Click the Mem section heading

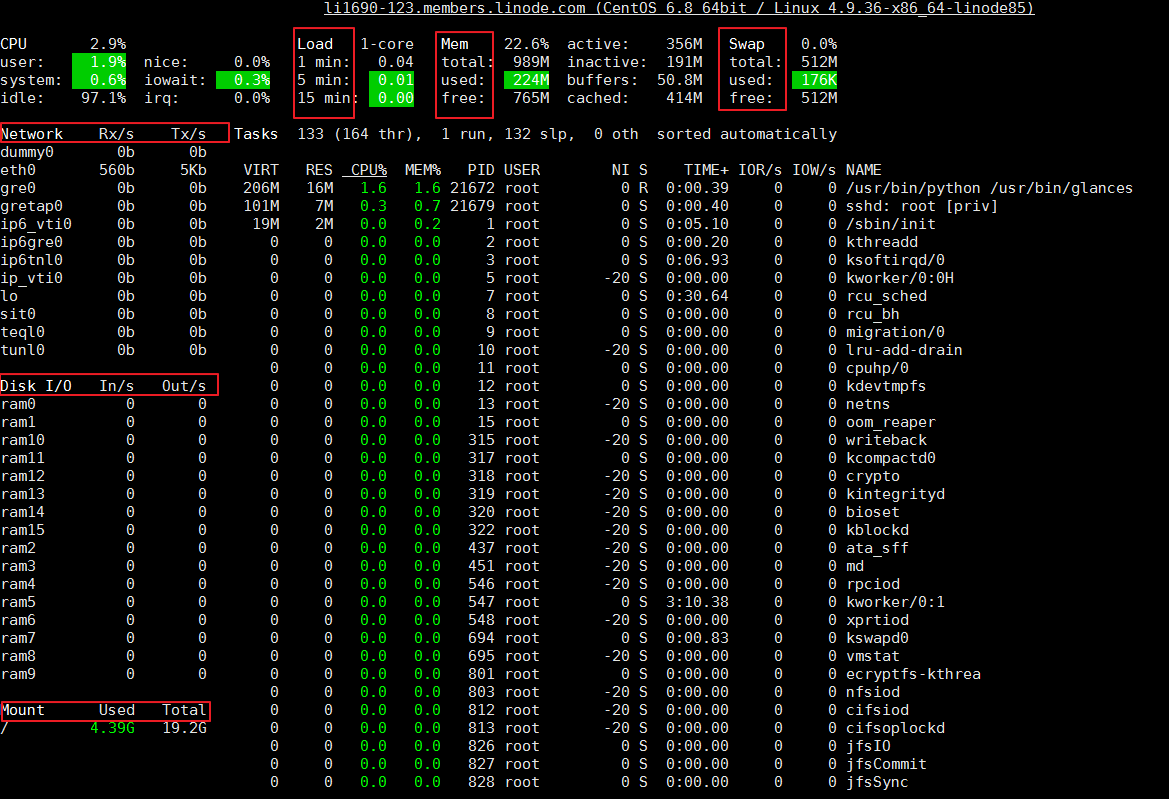[454, 44]
